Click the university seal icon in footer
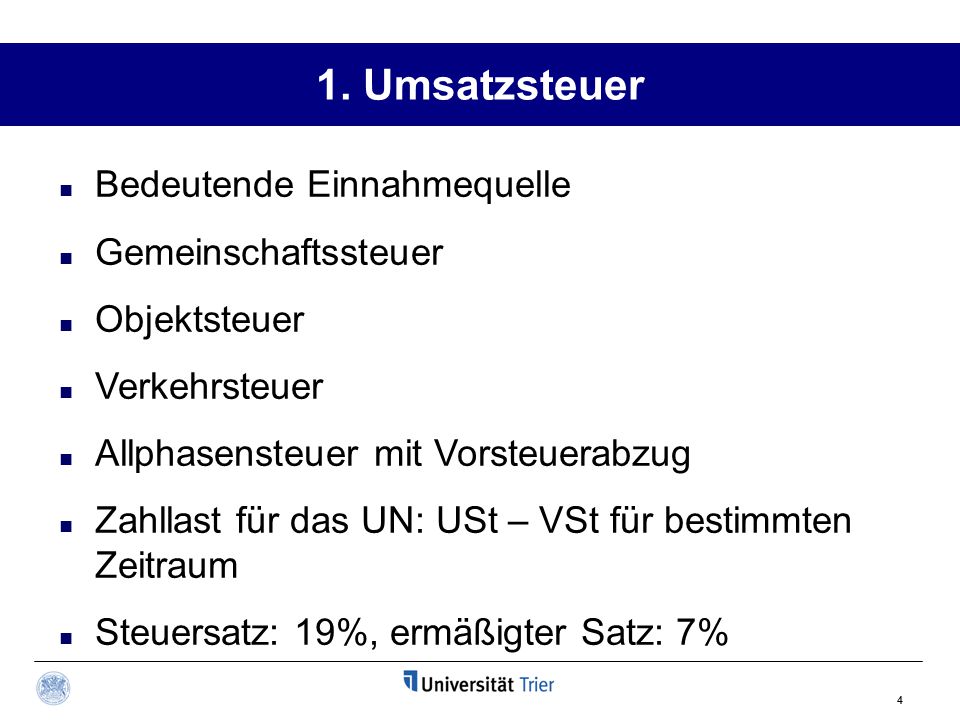The image size is (960, 720). click(x=54, y=688)
